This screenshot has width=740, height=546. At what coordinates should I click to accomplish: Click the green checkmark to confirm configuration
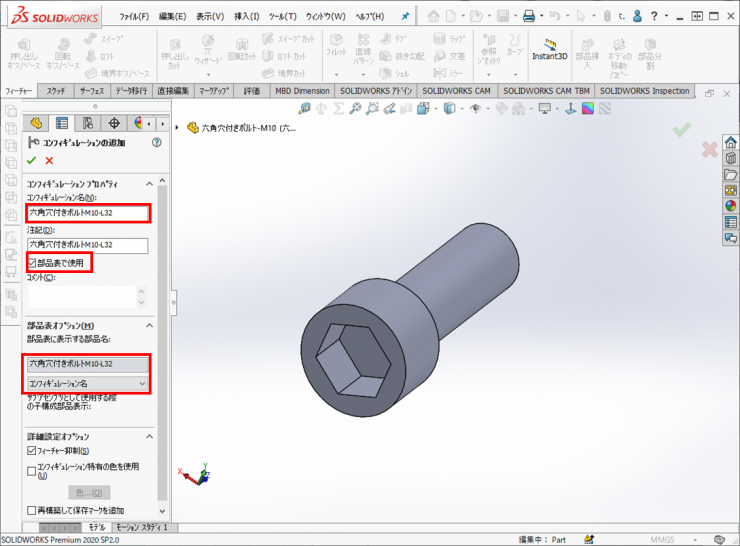(32, 160)
